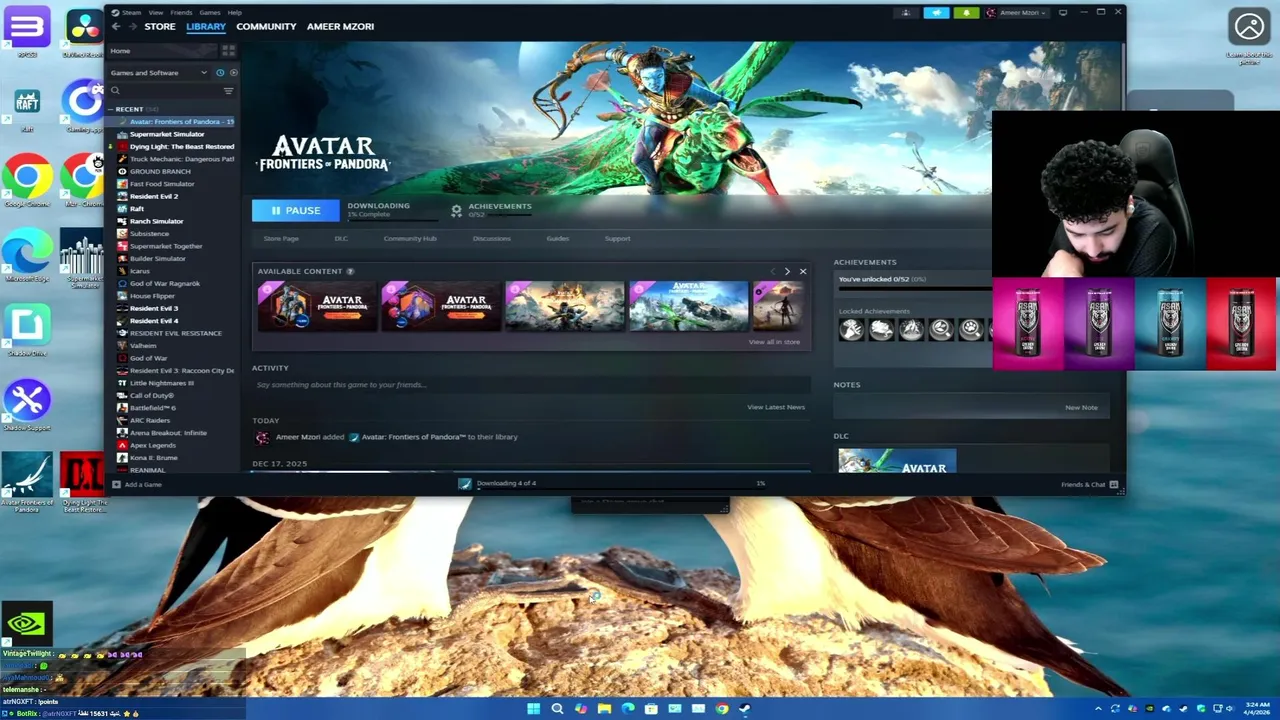Click the activity say something field
1280x720 pixels.
(531, 385)
